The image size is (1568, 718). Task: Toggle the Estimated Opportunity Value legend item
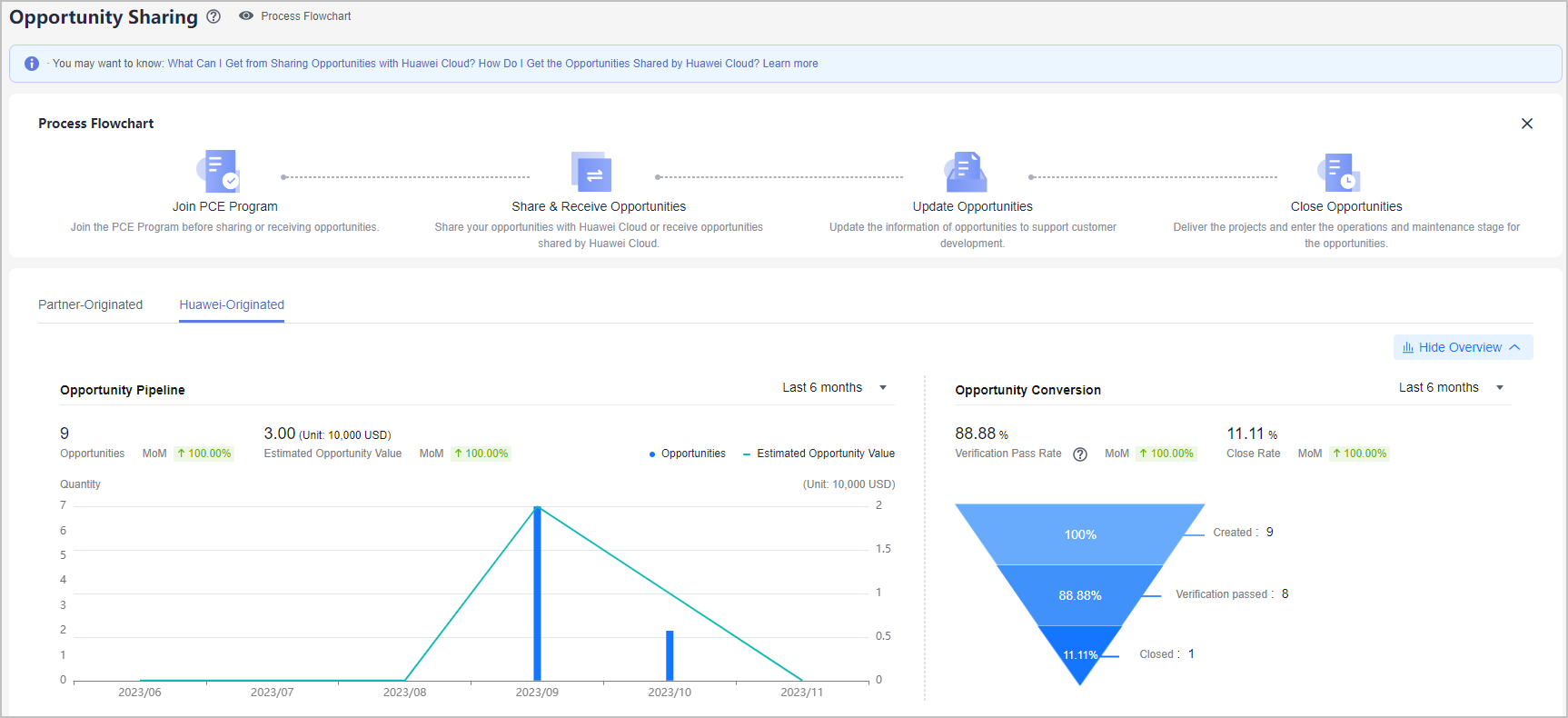pos(819,454)
